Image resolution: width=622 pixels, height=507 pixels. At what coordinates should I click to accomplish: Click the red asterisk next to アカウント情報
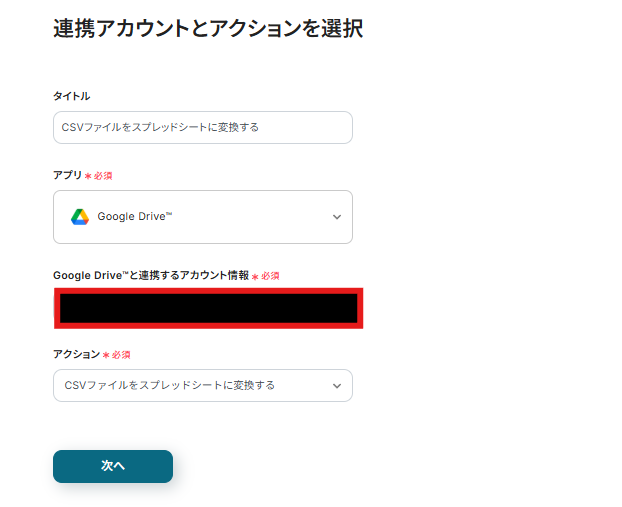255,276
